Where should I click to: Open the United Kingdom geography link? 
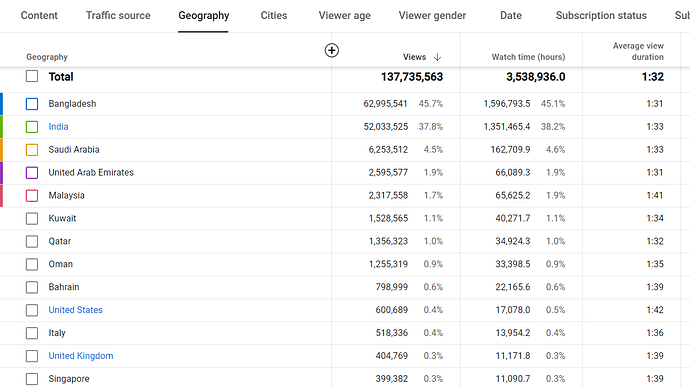(x=81, y=356)
